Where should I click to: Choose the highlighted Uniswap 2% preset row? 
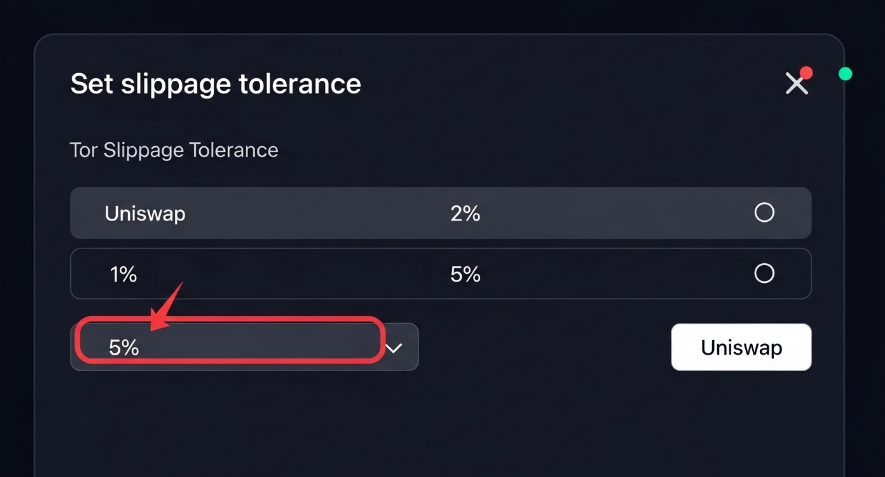(600, 213)
